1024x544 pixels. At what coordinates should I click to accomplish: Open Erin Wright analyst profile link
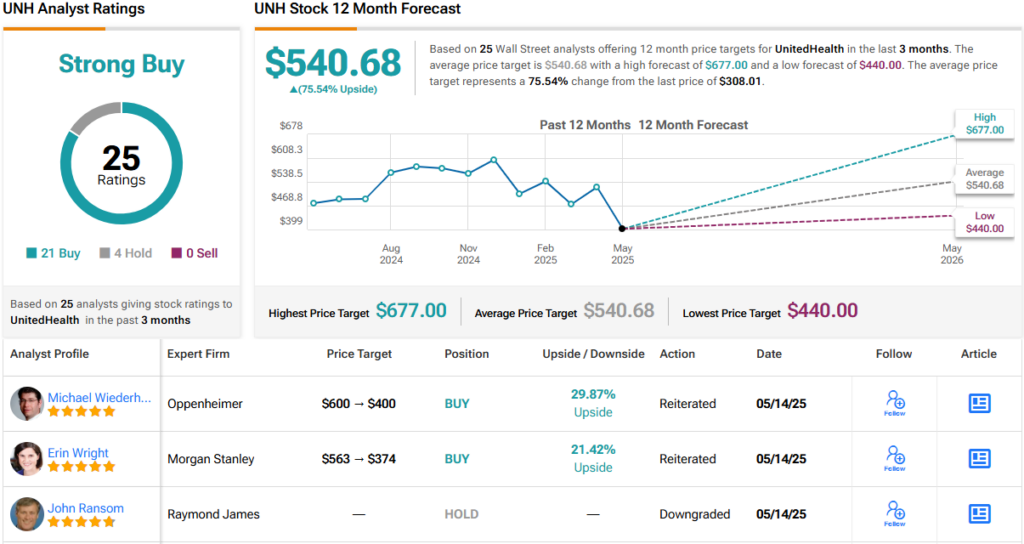[x=78, y=453]
